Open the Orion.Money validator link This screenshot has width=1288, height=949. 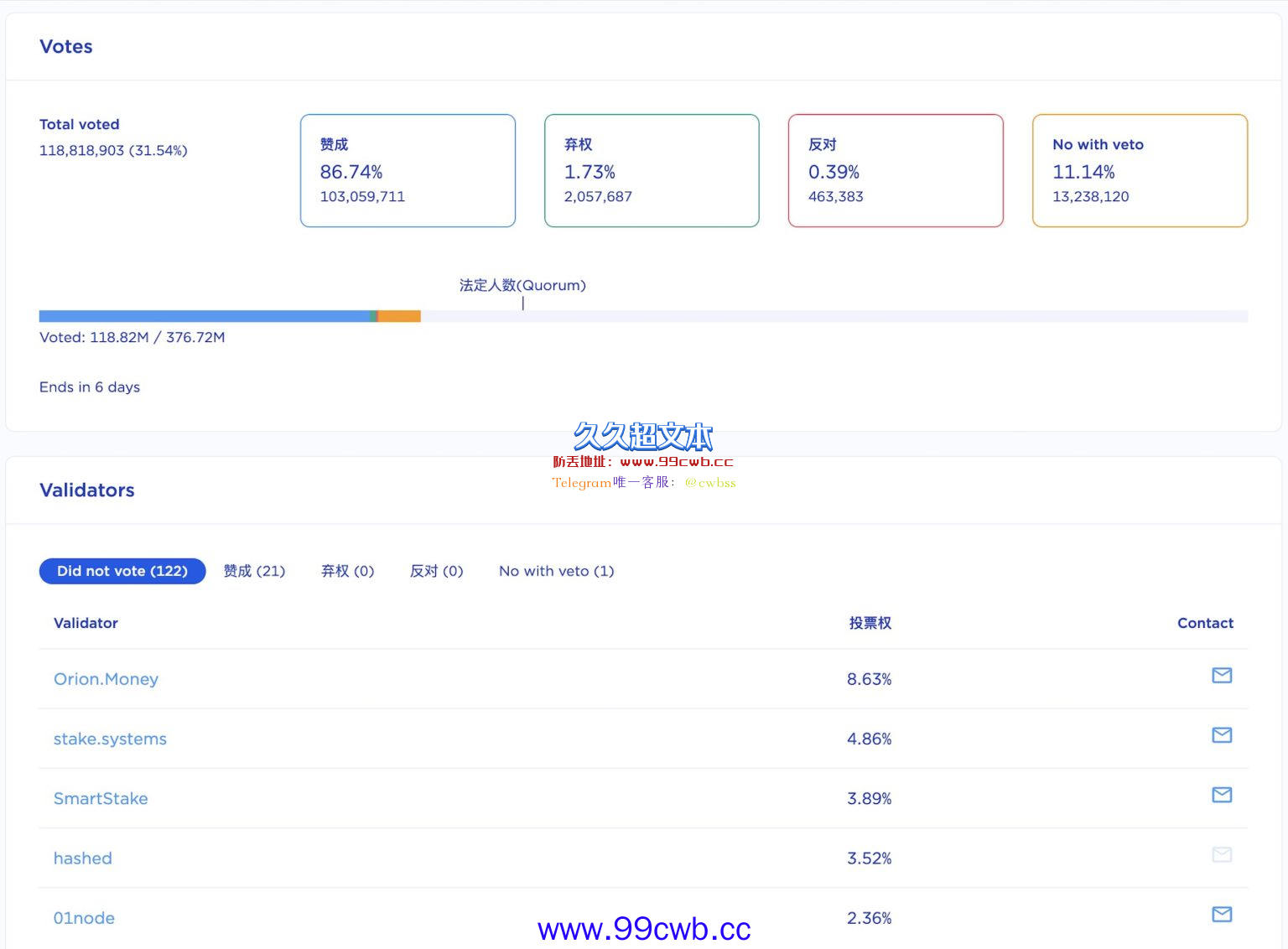pos(106,679)
